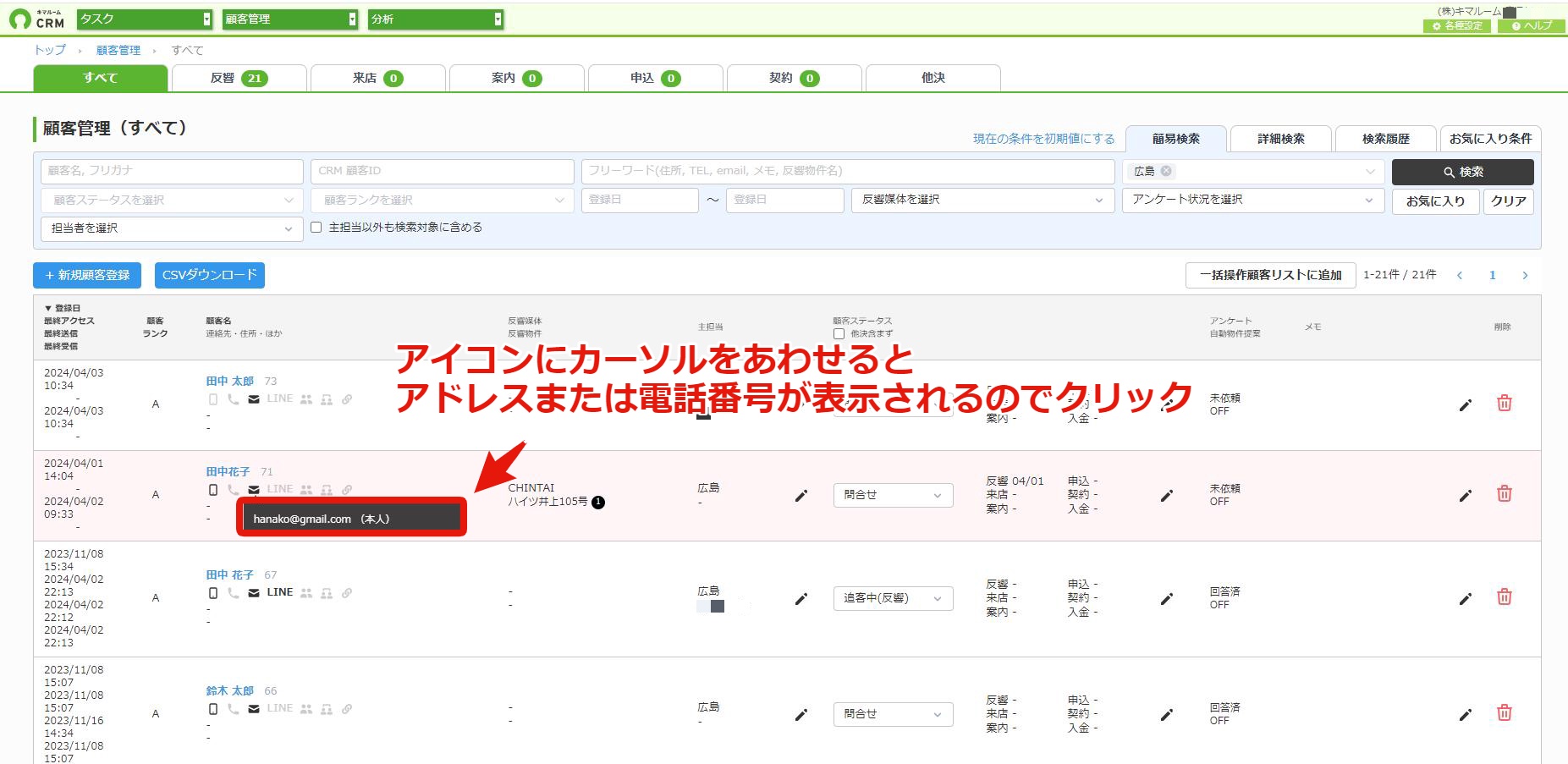Open the 顧客ステータスを選択 dropdown
Screen dimensions: 1568x764
click(x=172, y=201)
